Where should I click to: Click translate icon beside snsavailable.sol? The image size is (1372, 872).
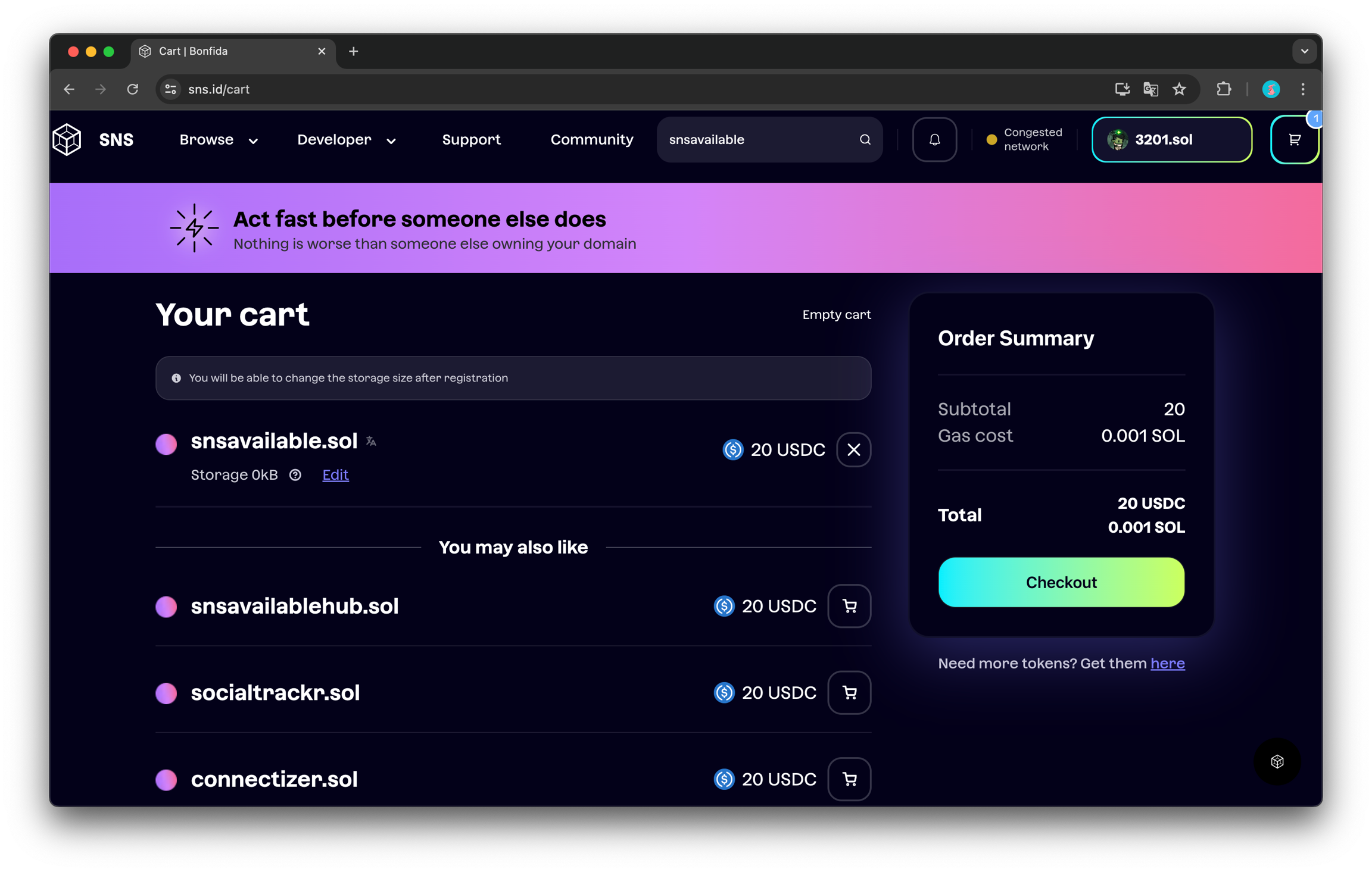(371, 441)
